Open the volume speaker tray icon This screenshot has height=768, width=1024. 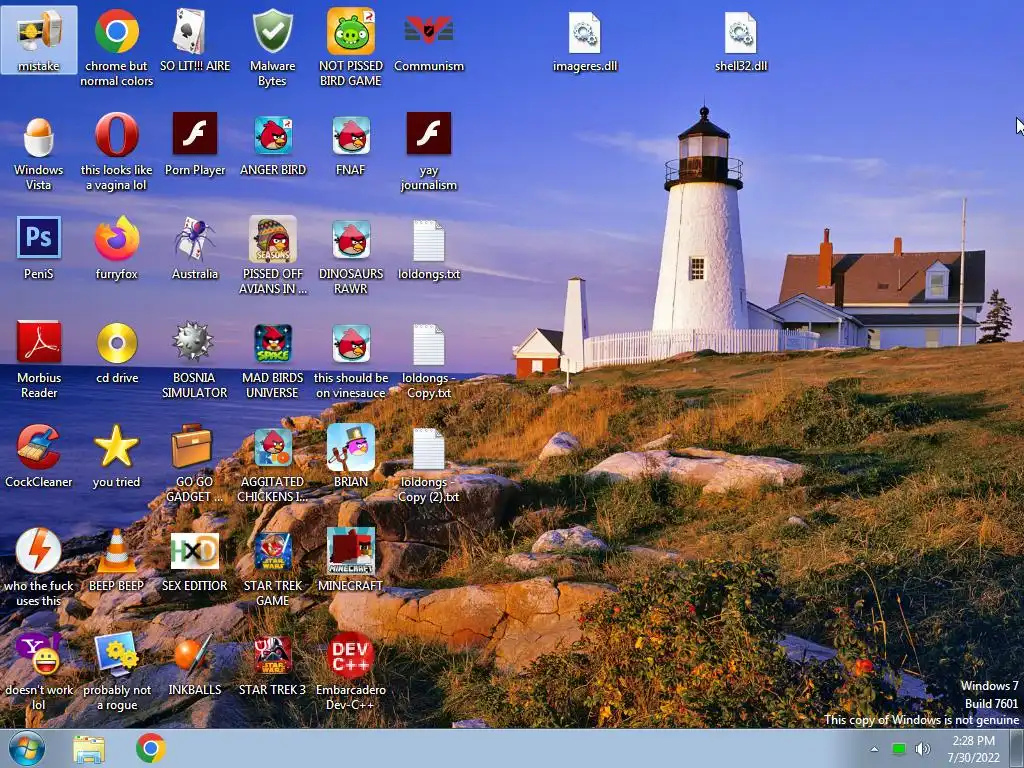tap(922, 749)
